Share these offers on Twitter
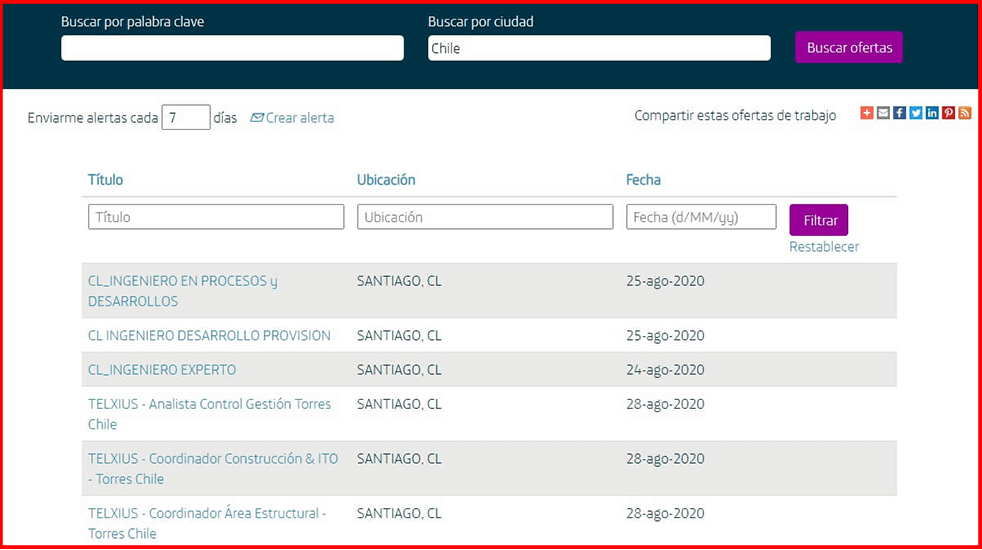 coord(916,113)
